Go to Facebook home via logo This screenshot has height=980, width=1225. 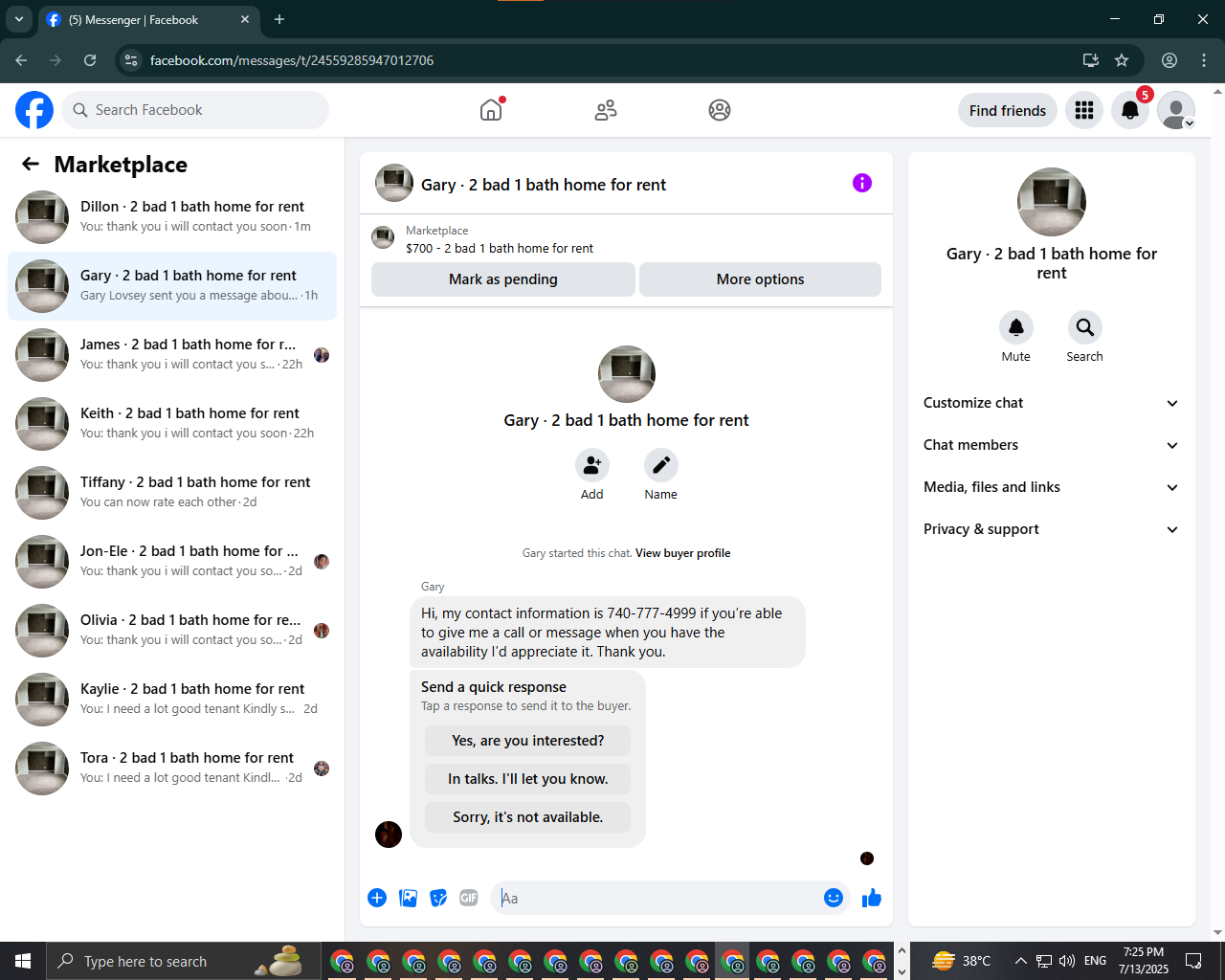coord(34,110)
